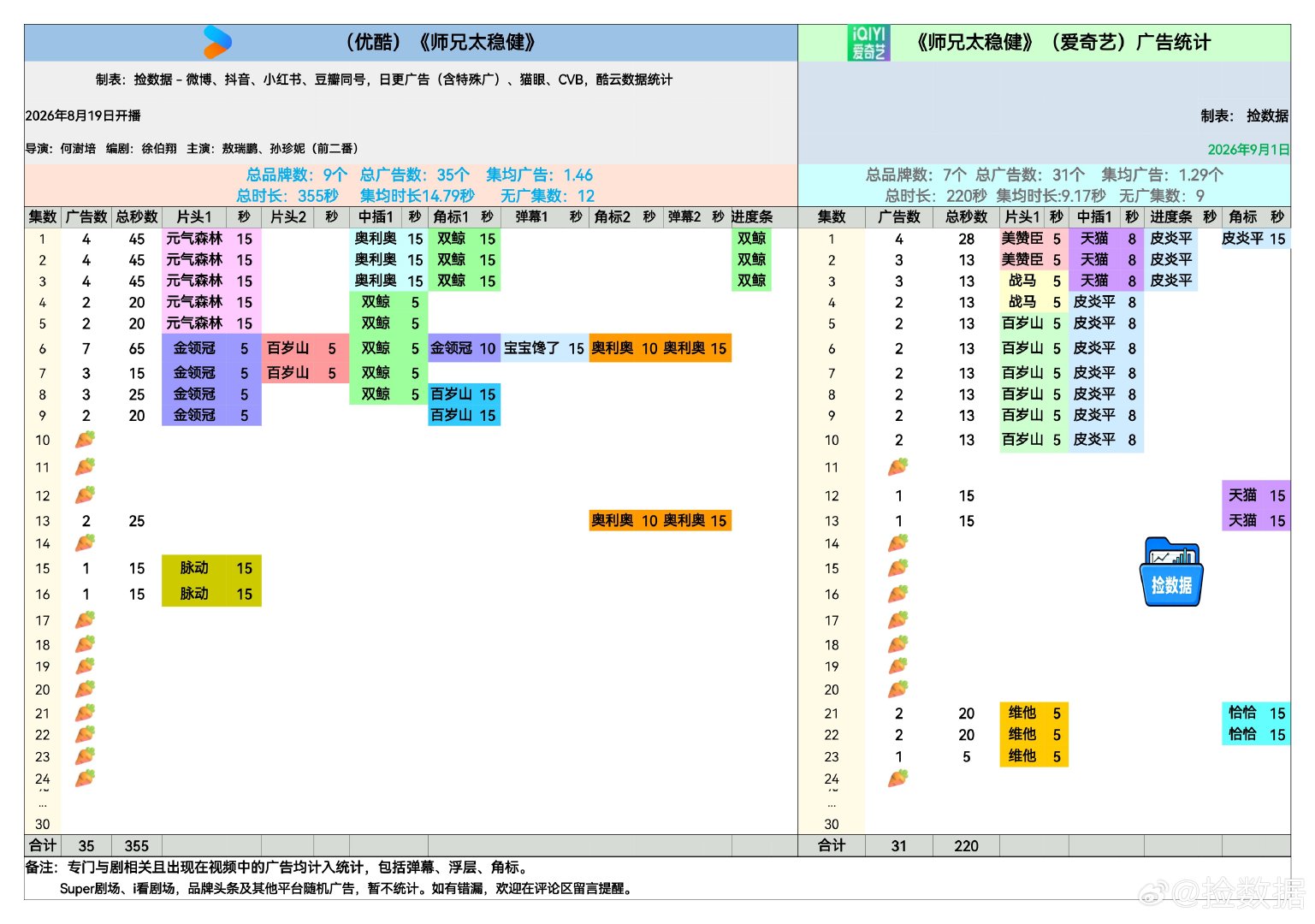Click the Youku logo in the header
The width and height of the screenshot is (1315, 924).
point(217,42)
